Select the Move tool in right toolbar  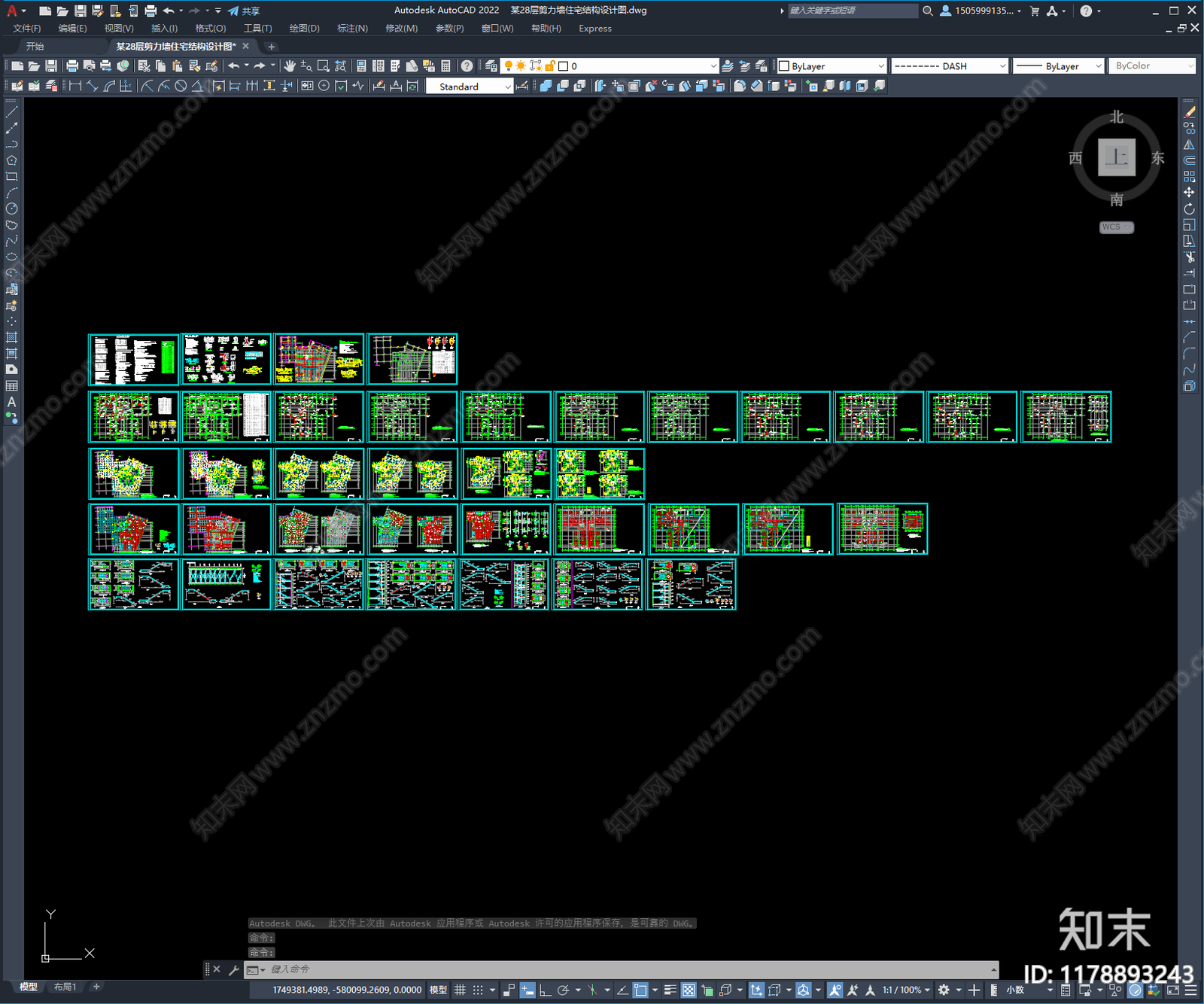[x=1189, y=193]
